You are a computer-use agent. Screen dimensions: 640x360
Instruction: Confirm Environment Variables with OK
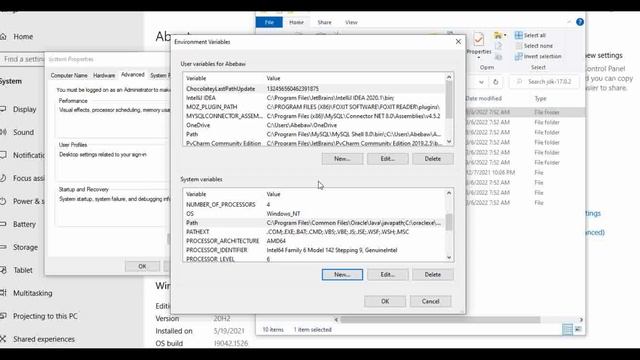pyautogui.click(x=385, y=301)
